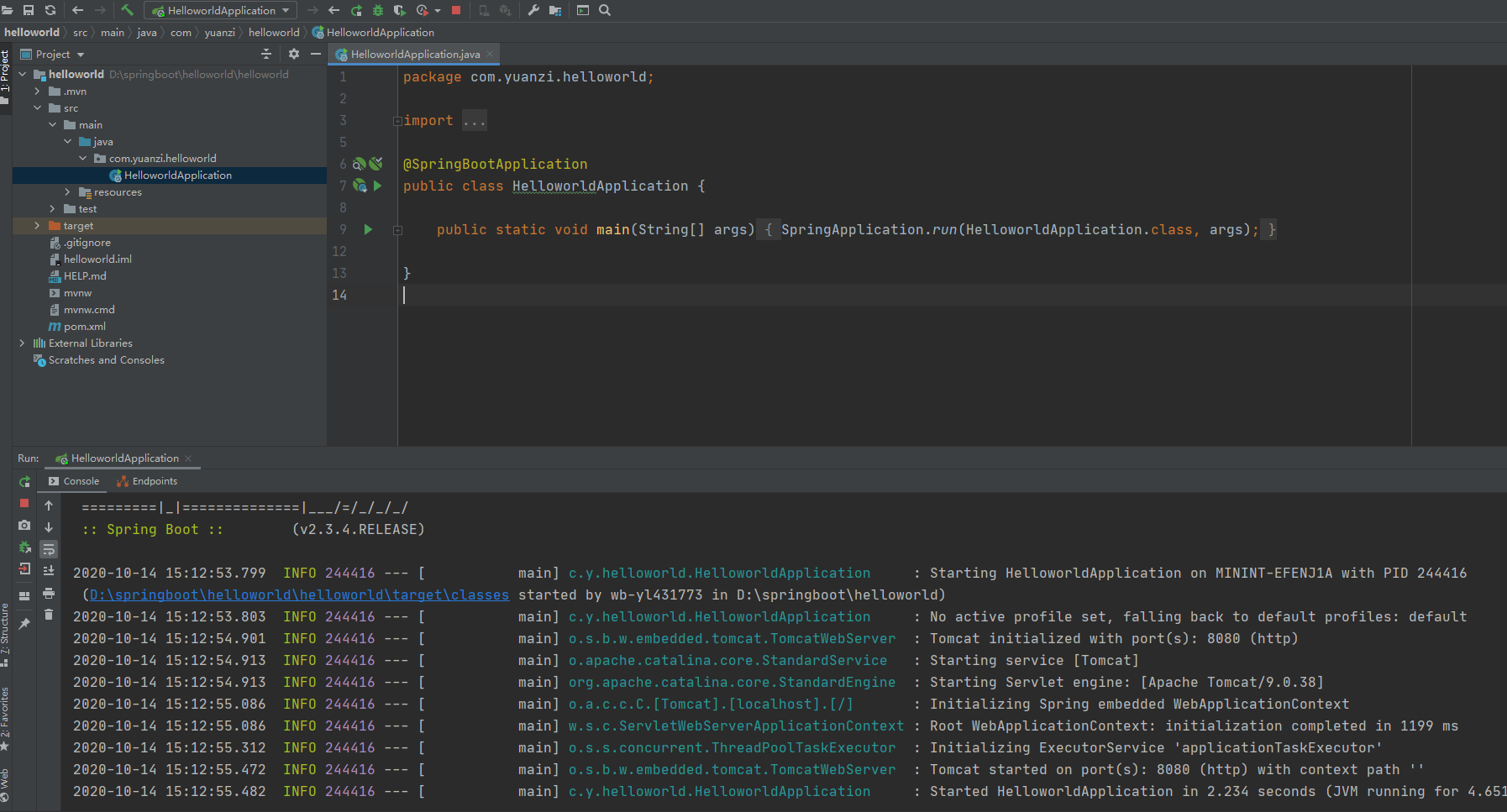Click the Dump Threads camera icon
The height and width of the screenshot is (812, 1507).
pyautogui.click(x=24, y=525)
